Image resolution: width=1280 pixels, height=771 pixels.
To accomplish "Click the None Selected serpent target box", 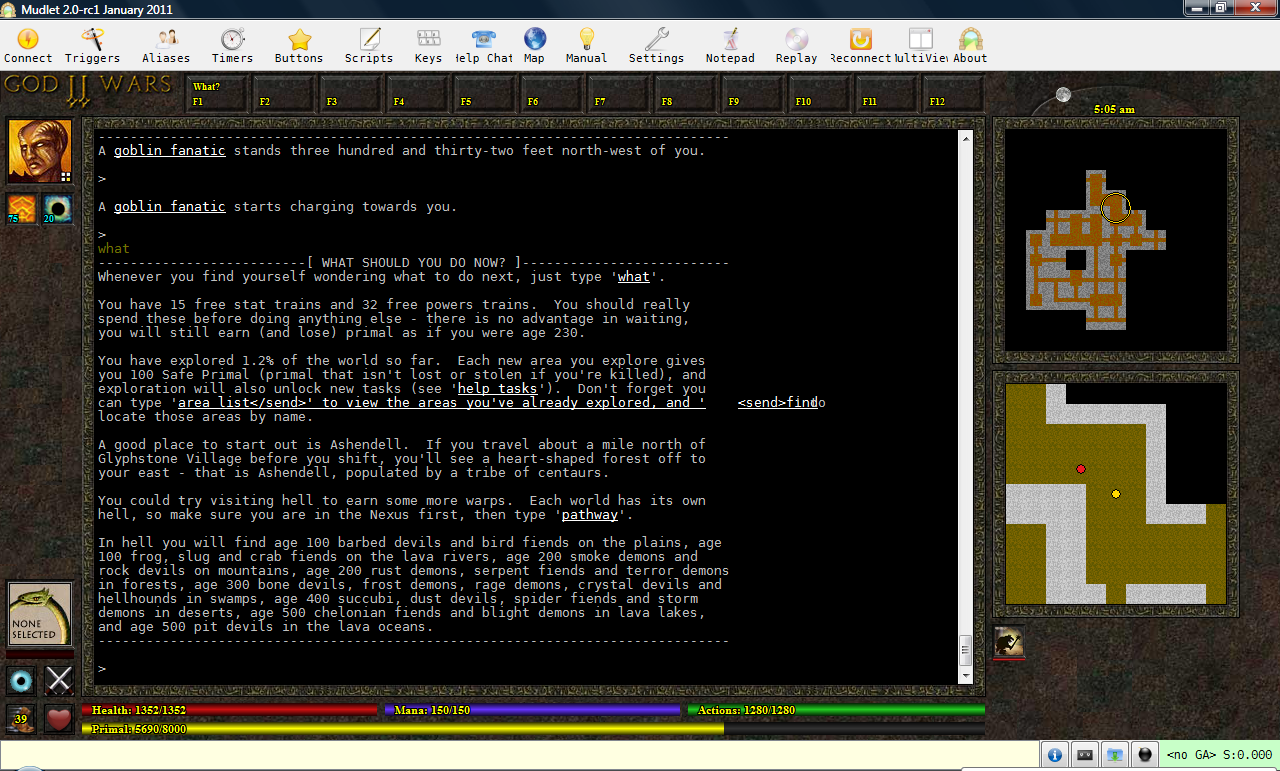I will click(40, 614).
